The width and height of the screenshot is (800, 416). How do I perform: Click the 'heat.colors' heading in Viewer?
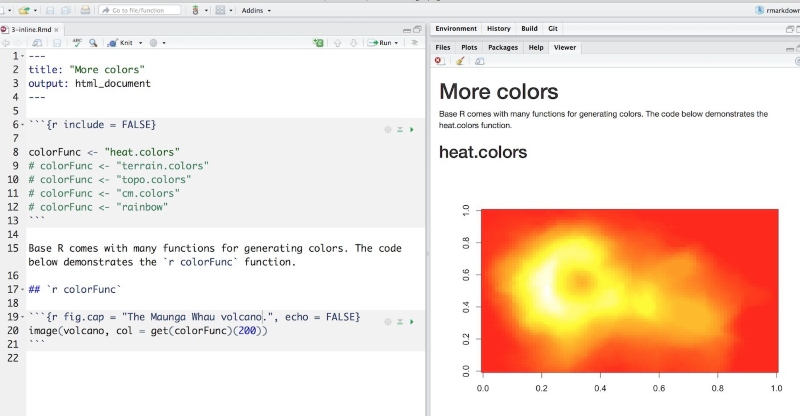tap(483, 152)
